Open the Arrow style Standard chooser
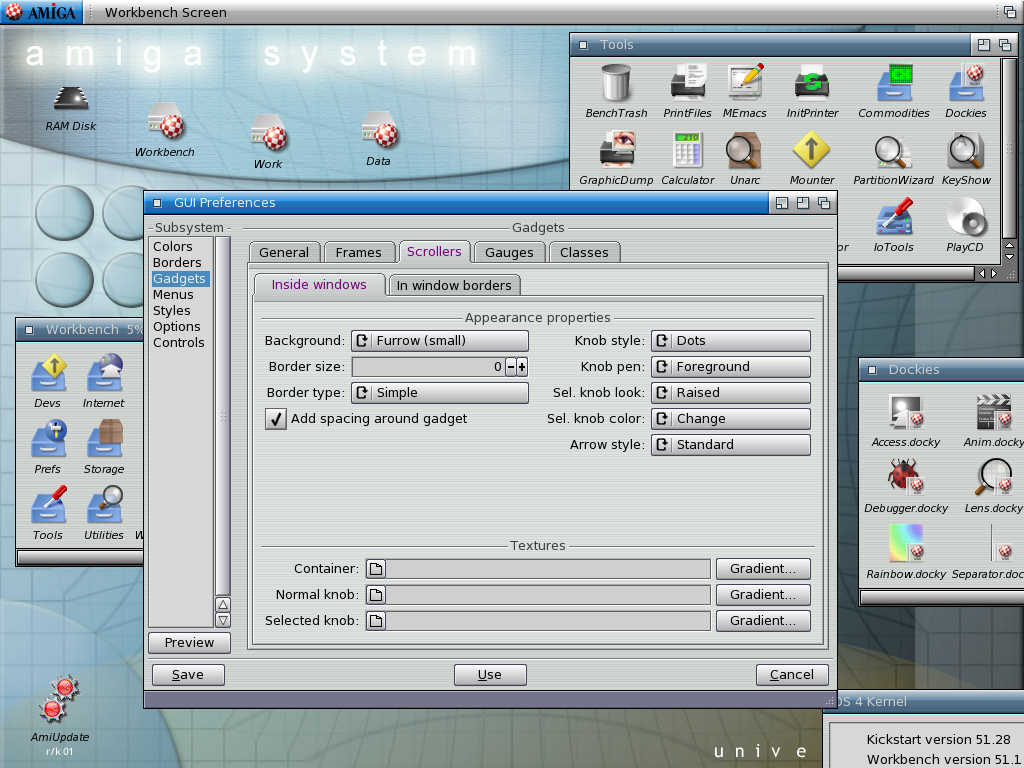 click(730, 445)
